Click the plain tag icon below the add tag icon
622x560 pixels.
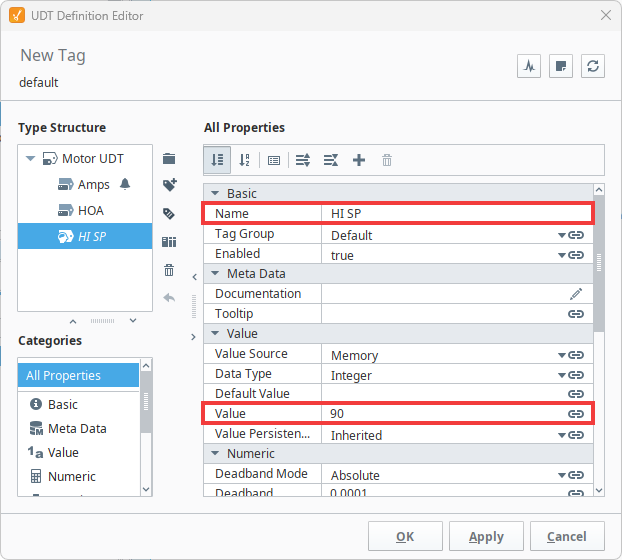pos(169,214)
